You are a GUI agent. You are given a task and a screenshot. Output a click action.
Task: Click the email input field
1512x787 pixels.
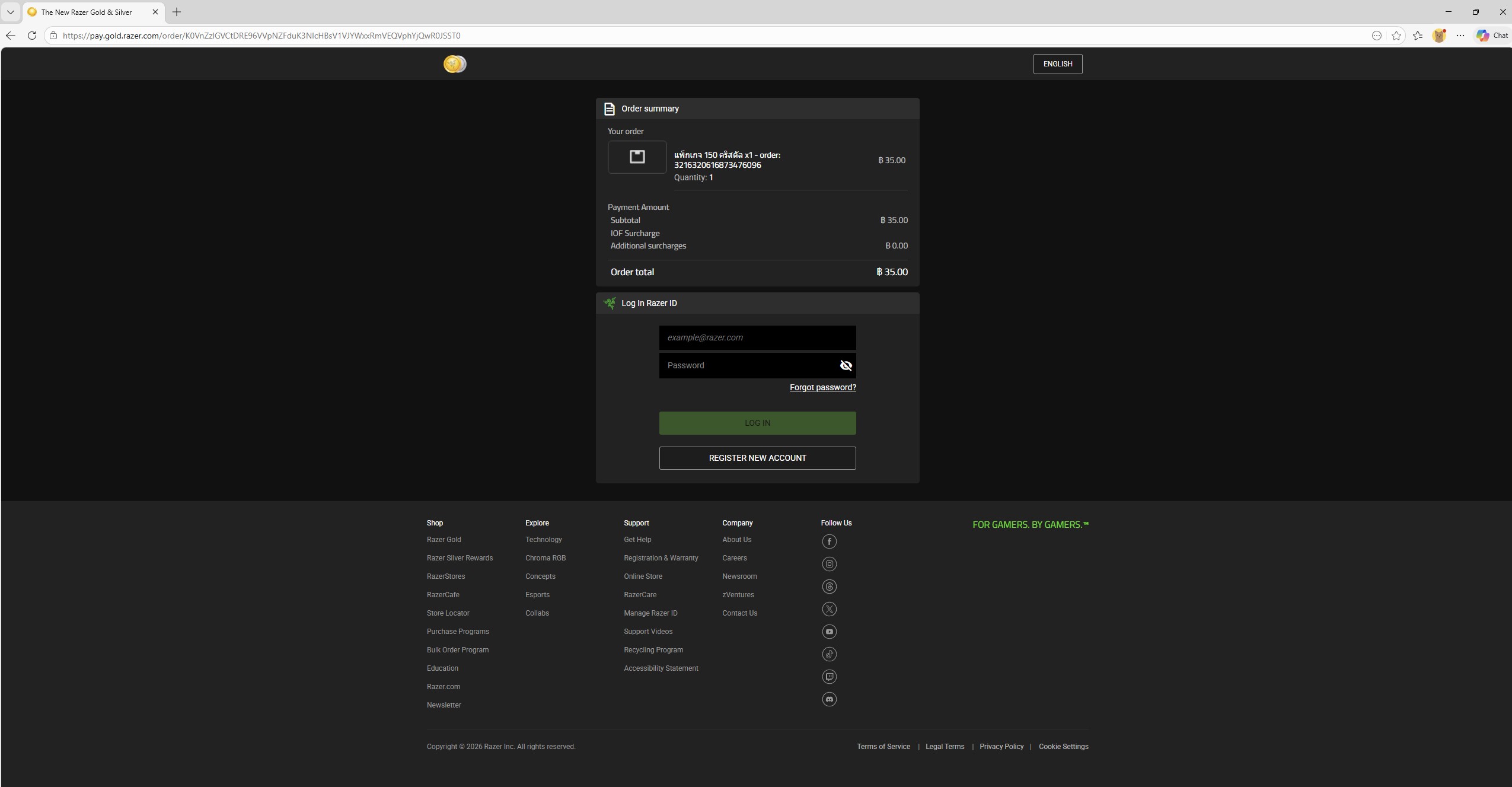(757, 337)
